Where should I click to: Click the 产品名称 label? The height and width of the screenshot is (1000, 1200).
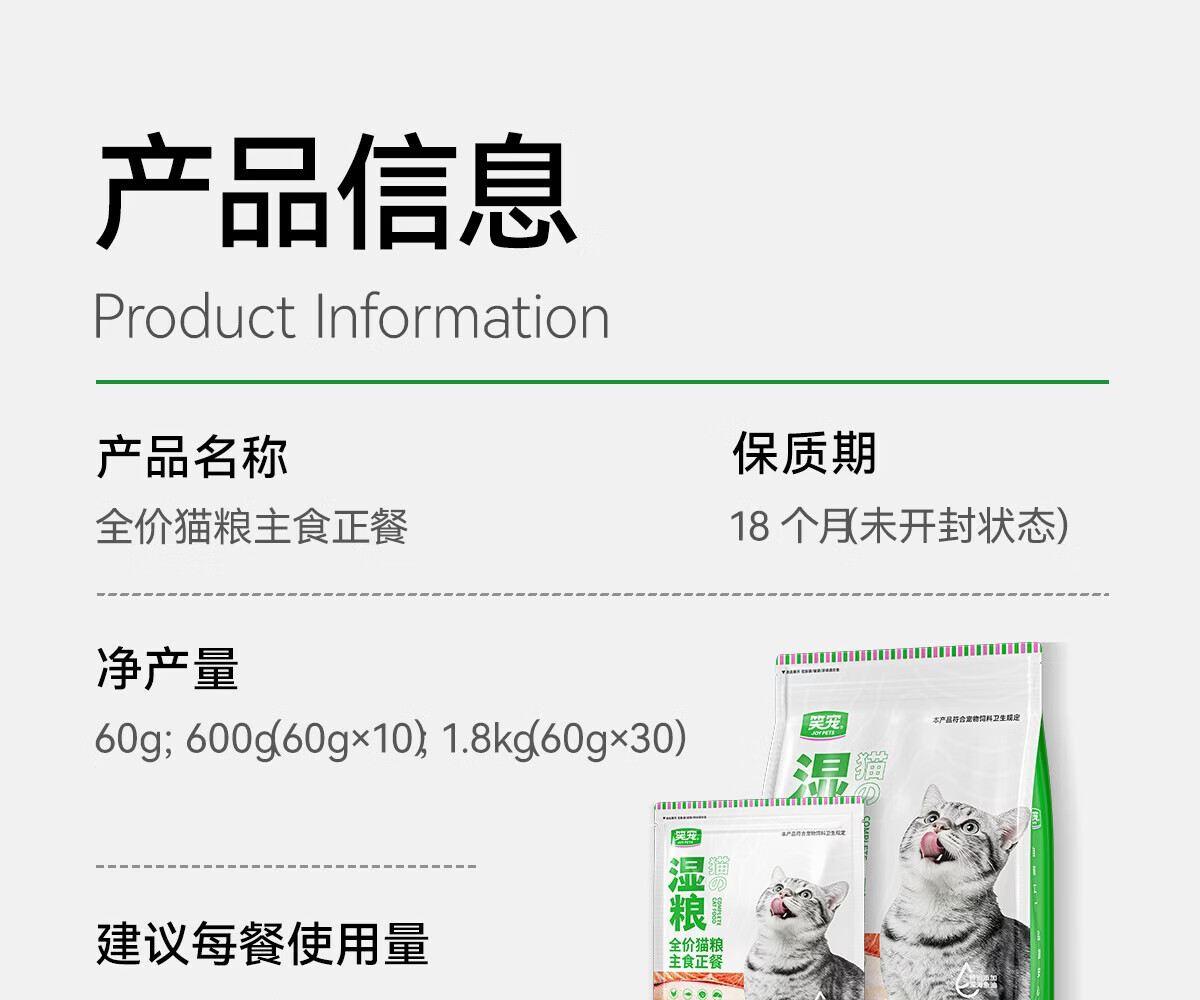click(192, 455)
